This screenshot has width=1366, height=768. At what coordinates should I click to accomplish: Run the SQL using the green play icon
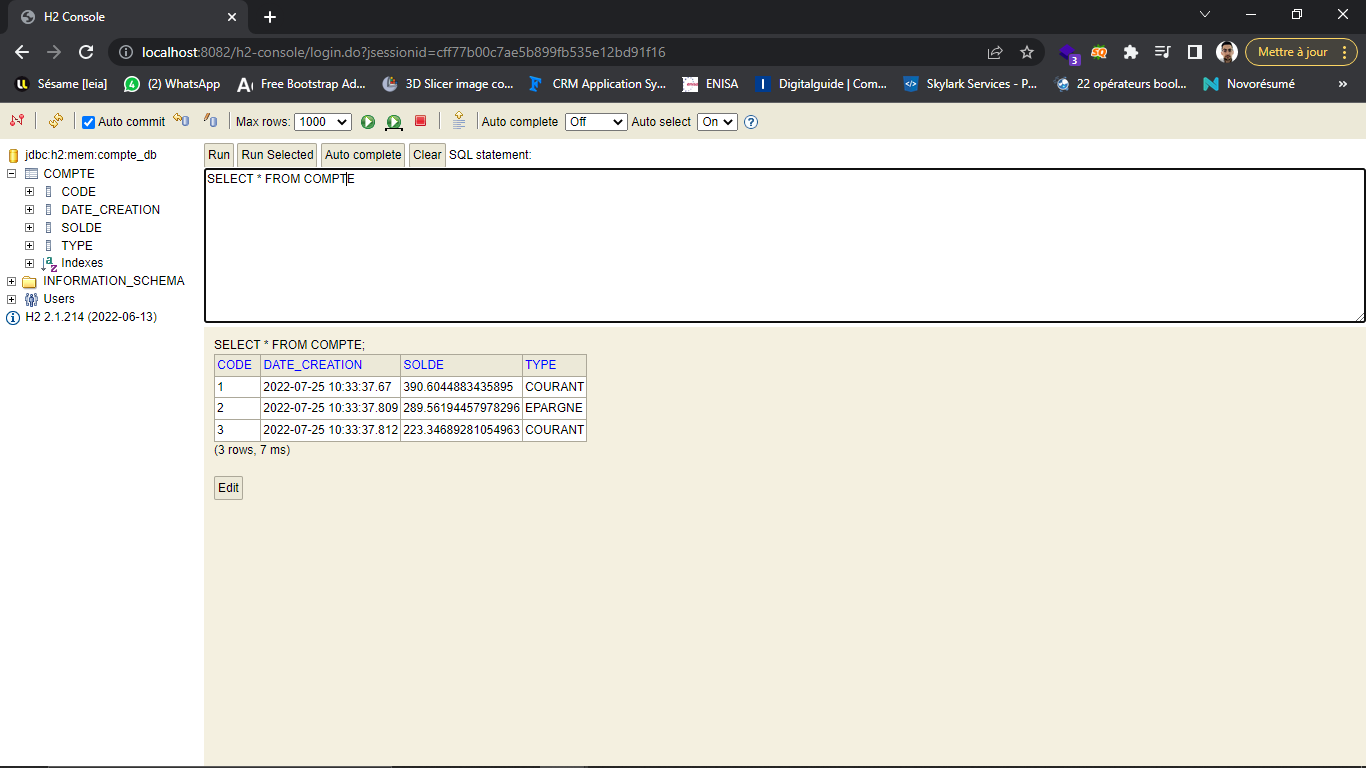click(367, 121)
